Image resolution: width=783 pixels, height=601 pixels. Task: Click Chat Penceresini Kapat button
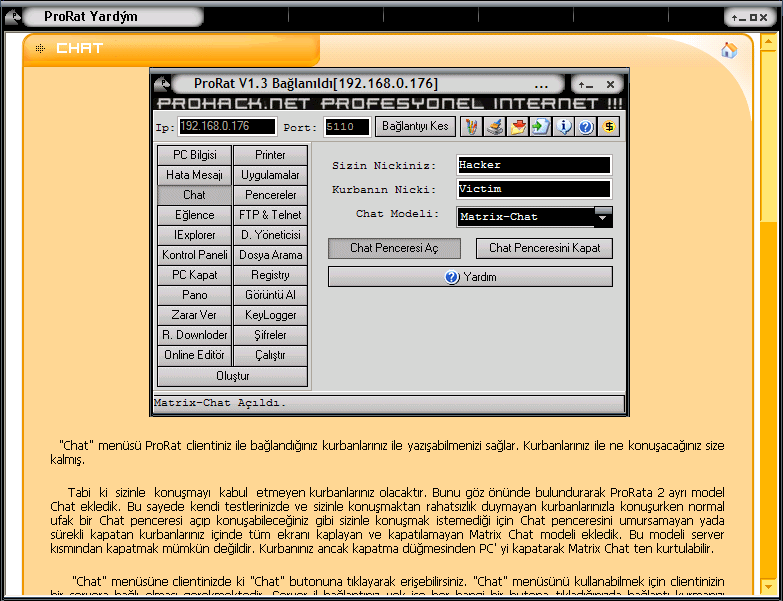tap(544, 248)
